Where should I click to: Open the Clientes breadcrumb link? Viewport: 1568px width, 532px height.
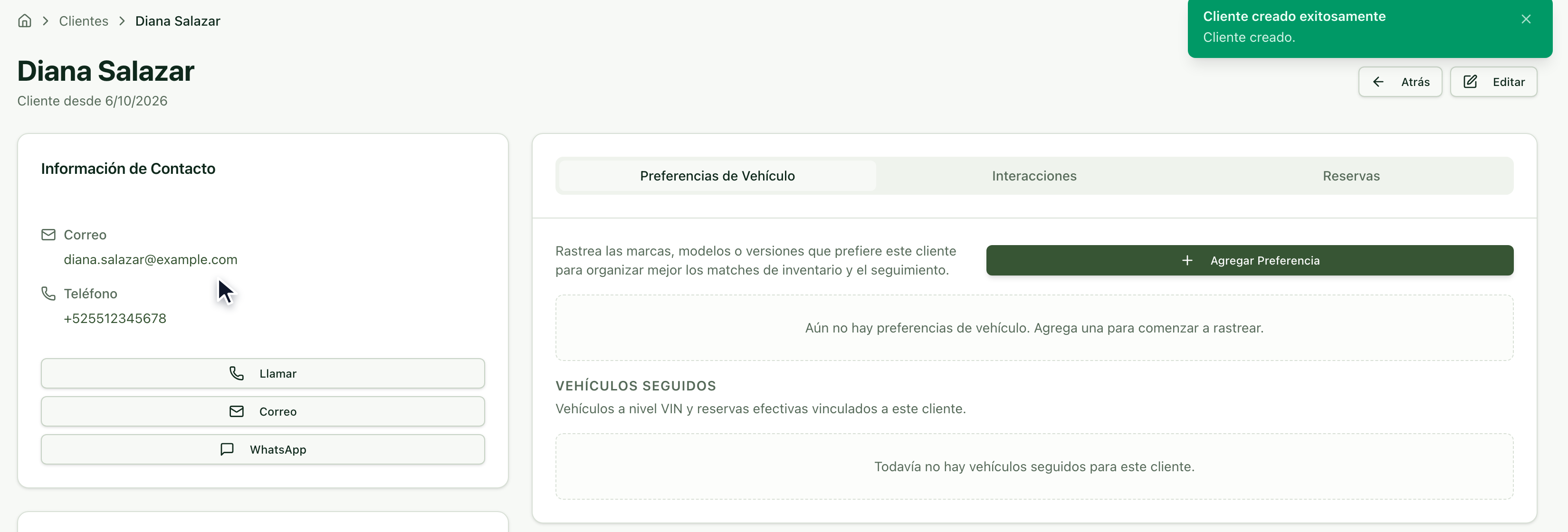tap(84, 21)
